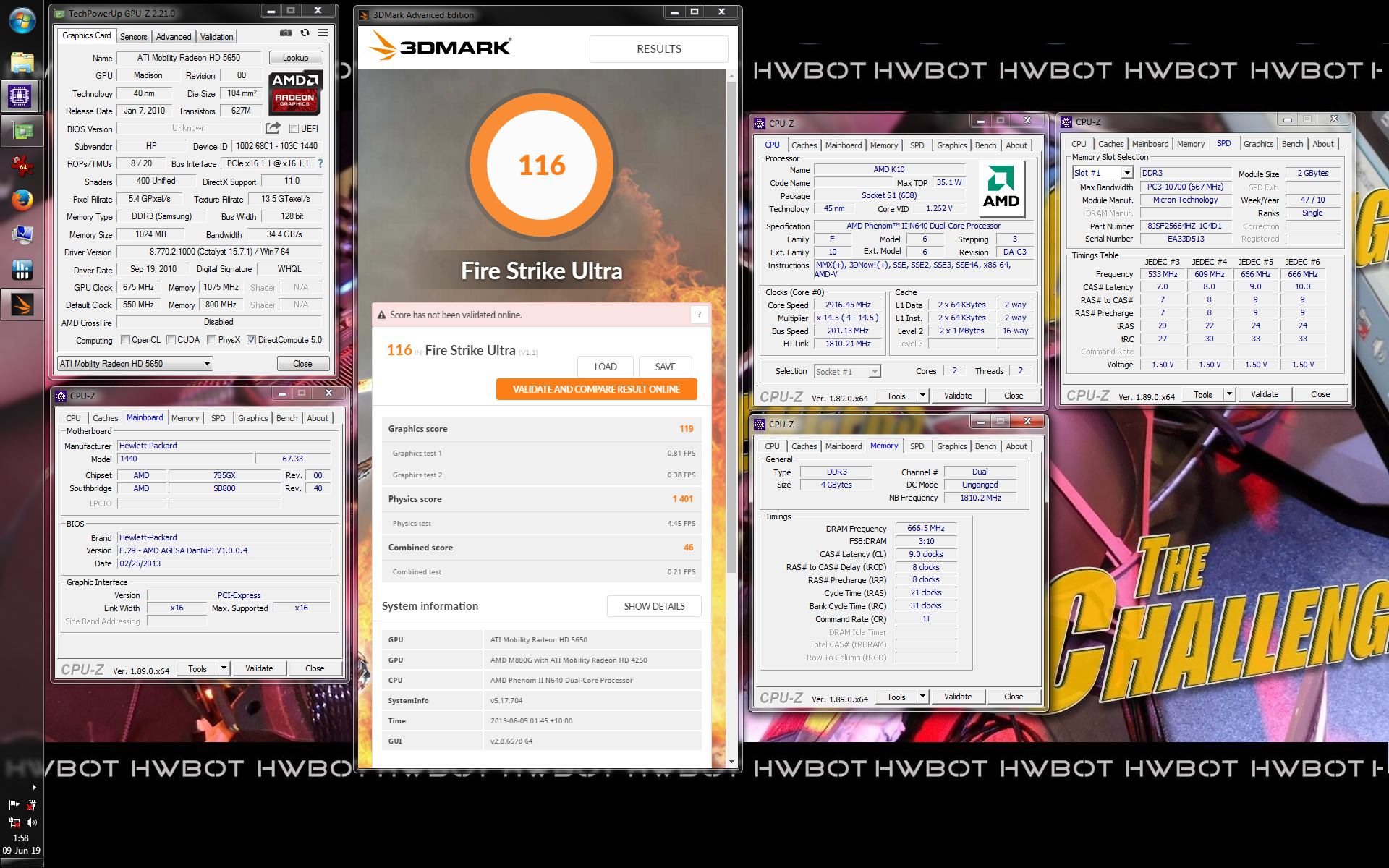1389x868 pixels.
Task: Click the GPU-Z screenshot camera icon
Action: pyautogui.click(x=286, y=33)
